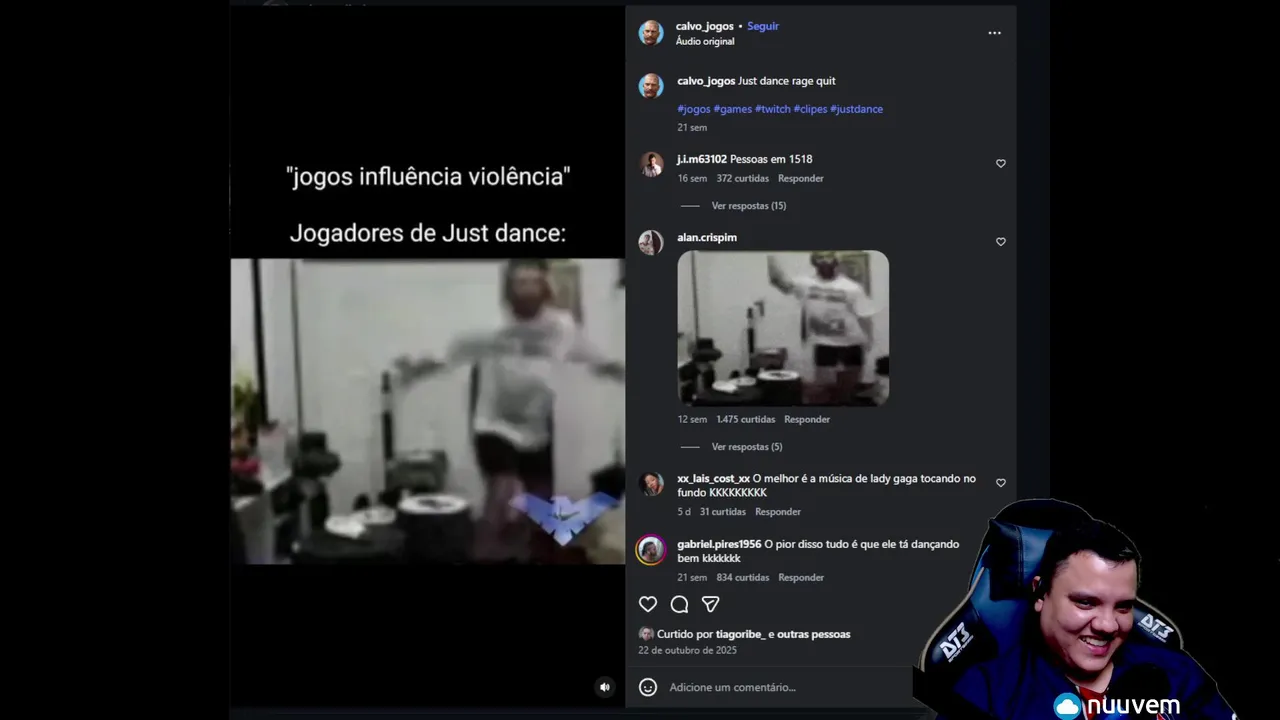This screenshot has height=720, width=1280.
Task: Like alan.crispim's comment
Action: [x=1000, y=242]
